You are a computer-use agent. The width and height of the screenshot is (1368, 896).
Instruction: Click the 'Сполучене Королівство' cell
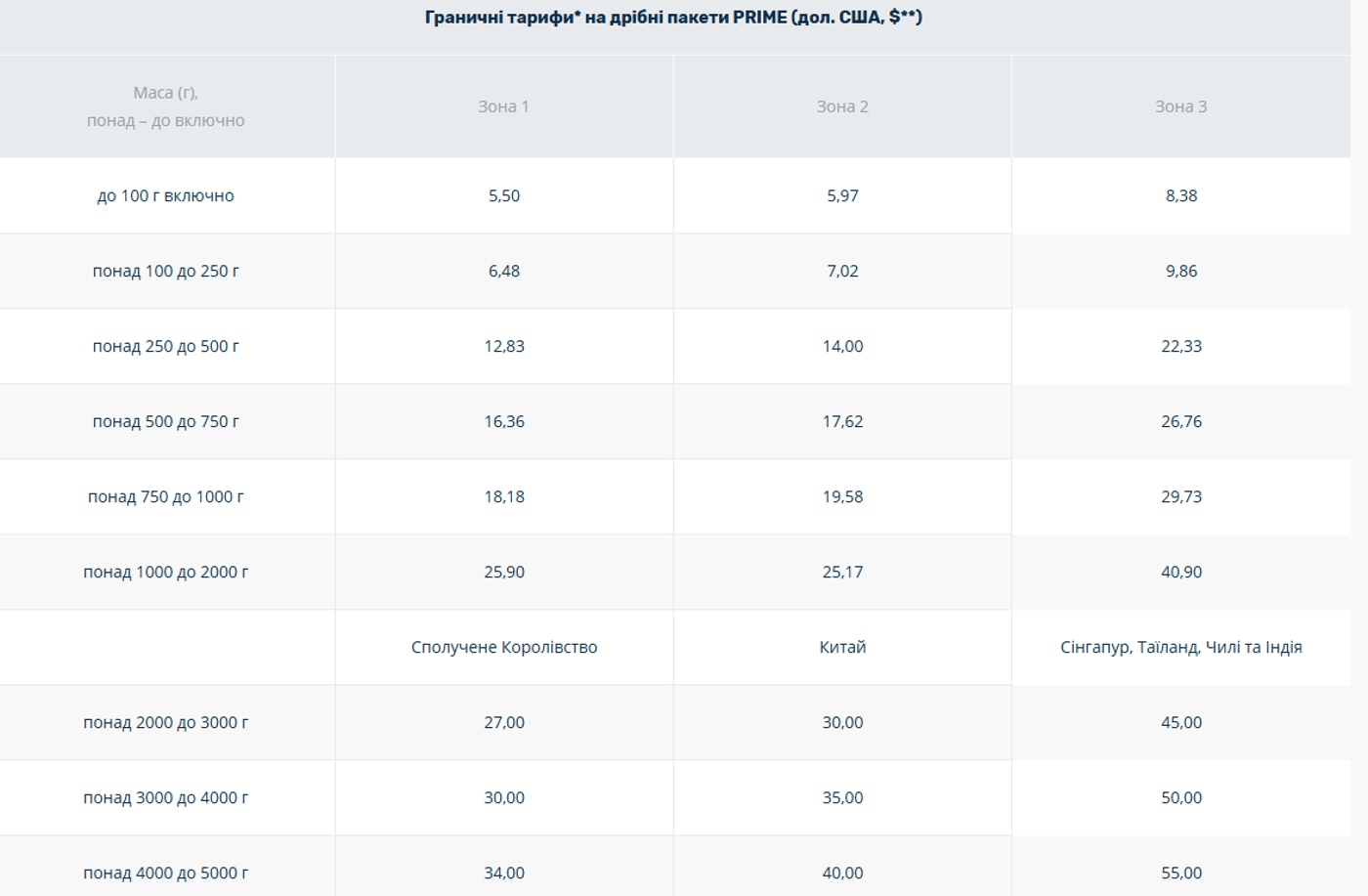[504, 647]
